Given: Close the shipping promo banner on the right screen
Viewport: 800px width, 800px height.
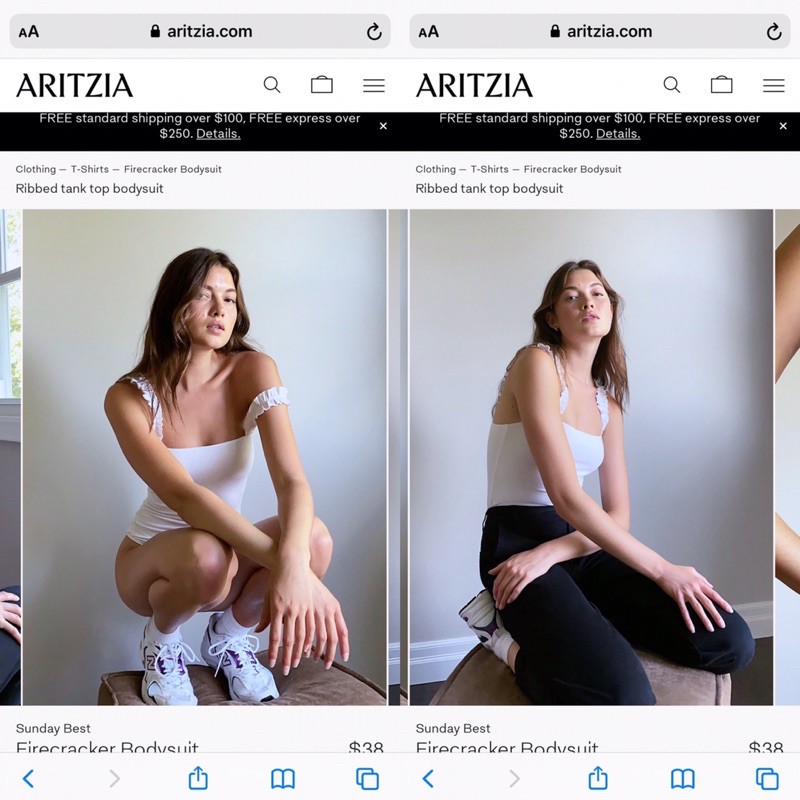Looking at the screenshot, I should [x=783, y=126].
